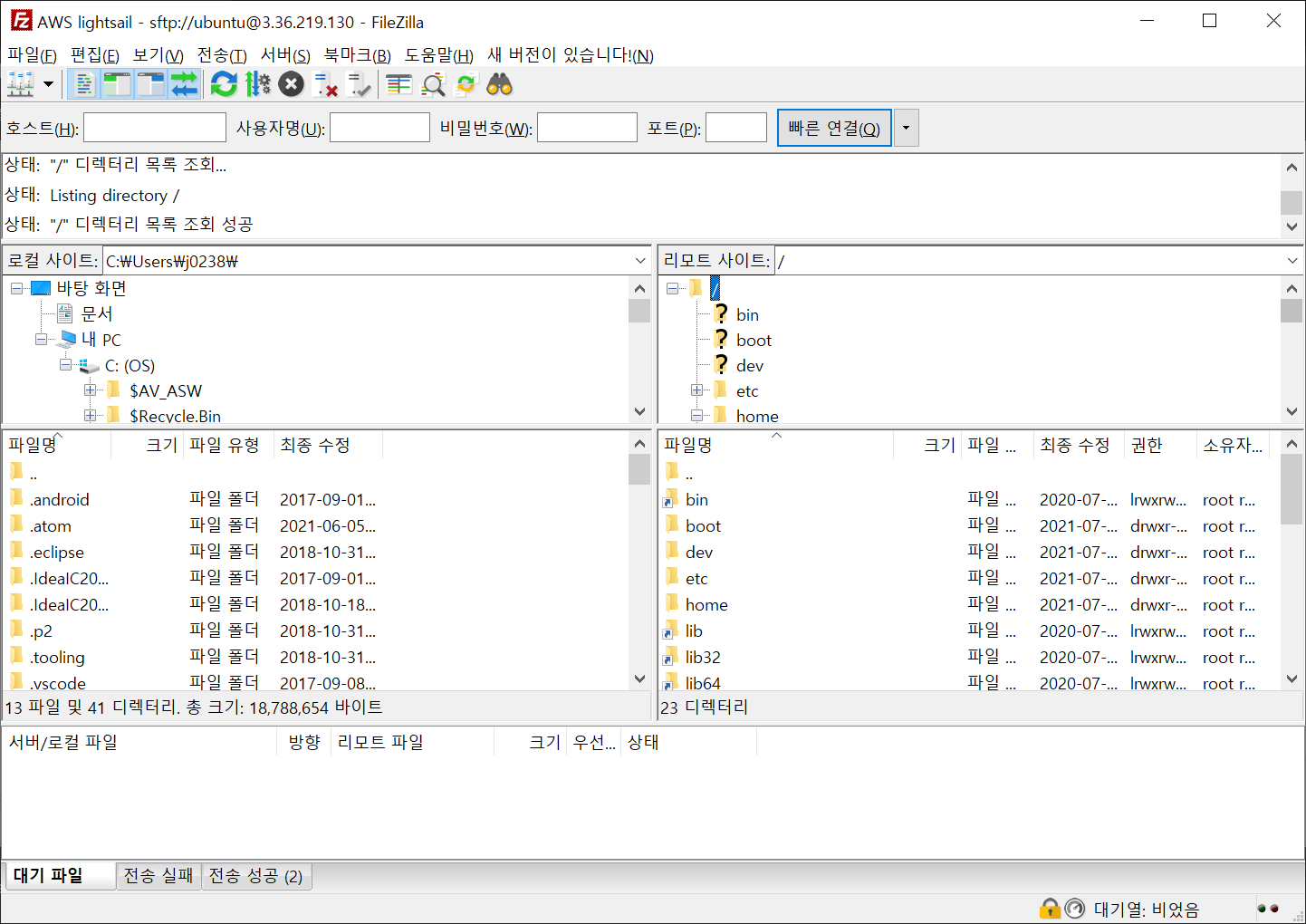Select the etc folder in remote file list
Viewport: 1306px width, 924px height.
[x=696, y=578]
